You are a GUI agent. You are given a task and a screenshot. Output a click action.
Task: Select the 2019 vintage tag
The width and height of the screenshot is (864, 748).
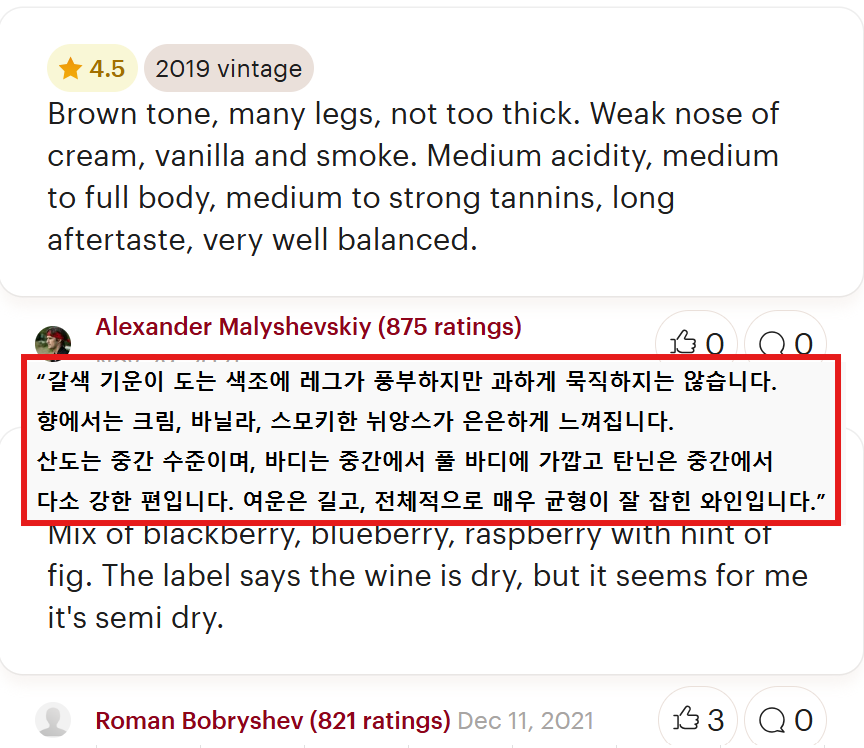[229, 69]
